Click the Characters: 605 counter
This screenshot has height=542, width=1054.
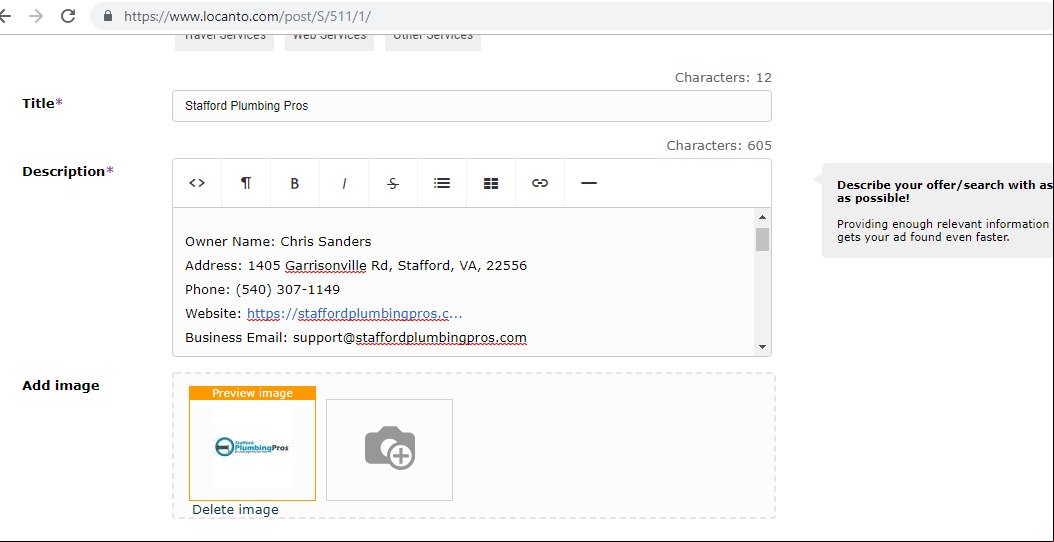coord(719,145)
